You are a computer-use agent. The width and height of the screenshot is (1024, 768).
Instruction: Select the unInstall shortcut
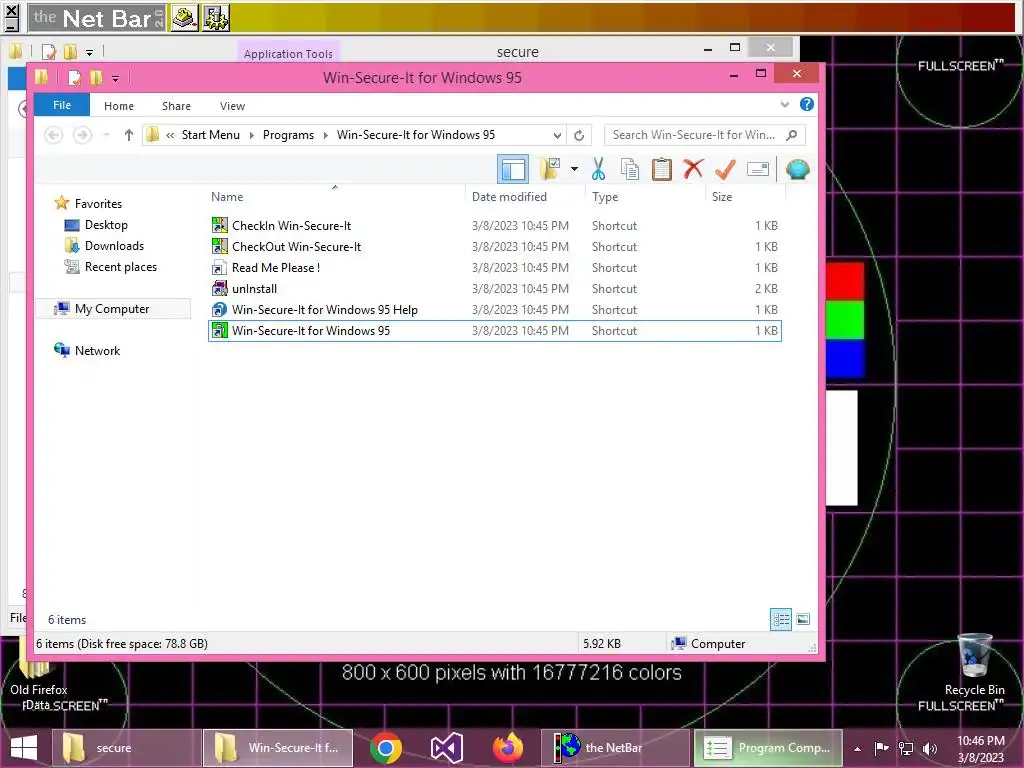click(x=494, y=288)
